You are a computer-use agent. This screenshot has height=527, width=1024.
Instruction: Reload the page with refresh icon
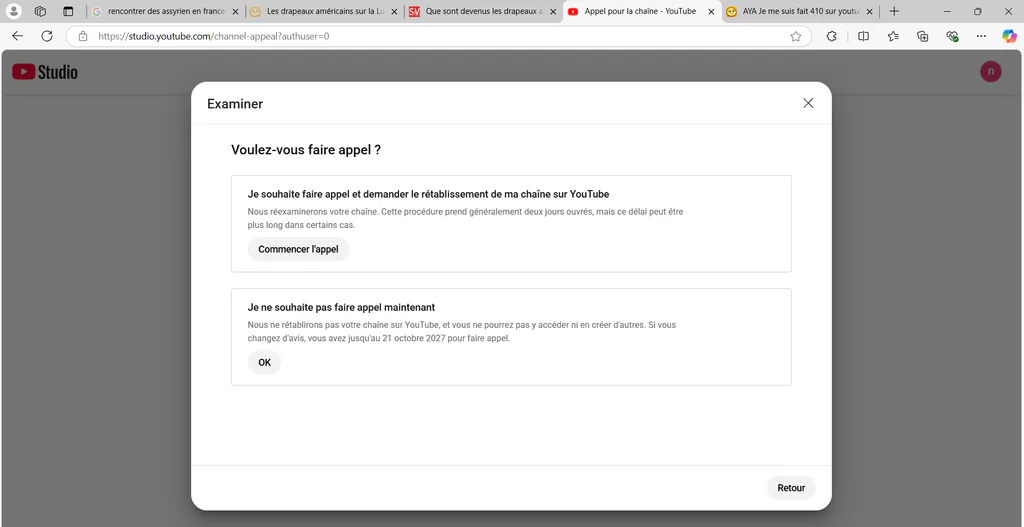47,37
